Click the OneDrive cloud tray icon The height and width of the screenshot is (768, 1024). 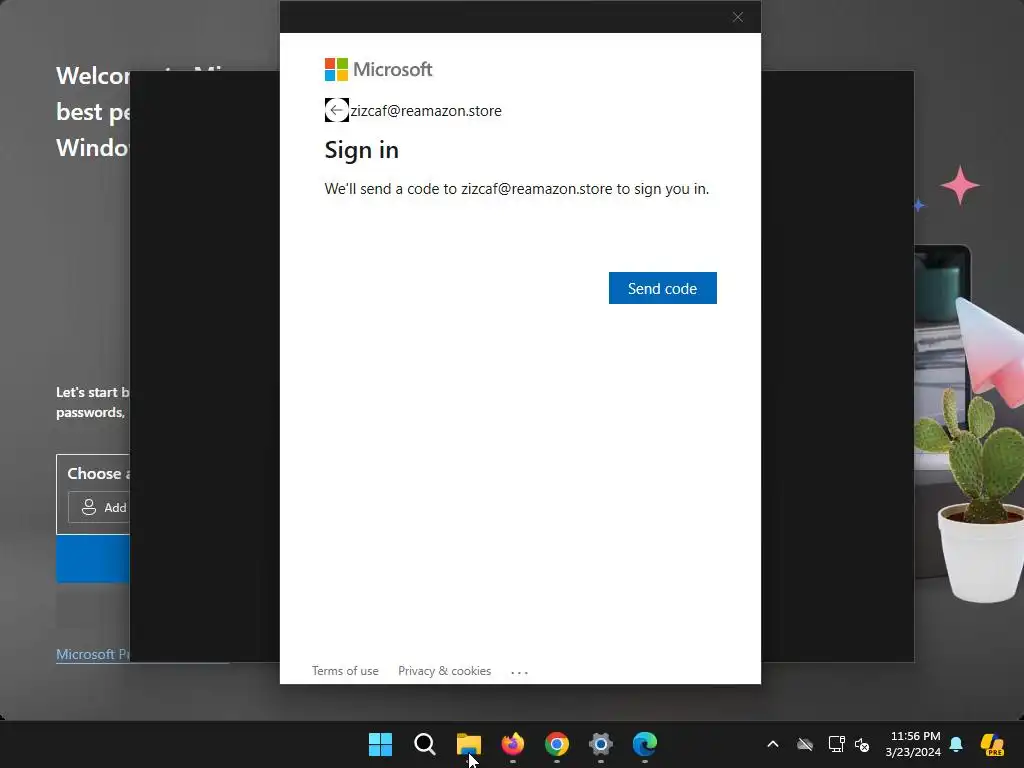[x=805, y=744]
